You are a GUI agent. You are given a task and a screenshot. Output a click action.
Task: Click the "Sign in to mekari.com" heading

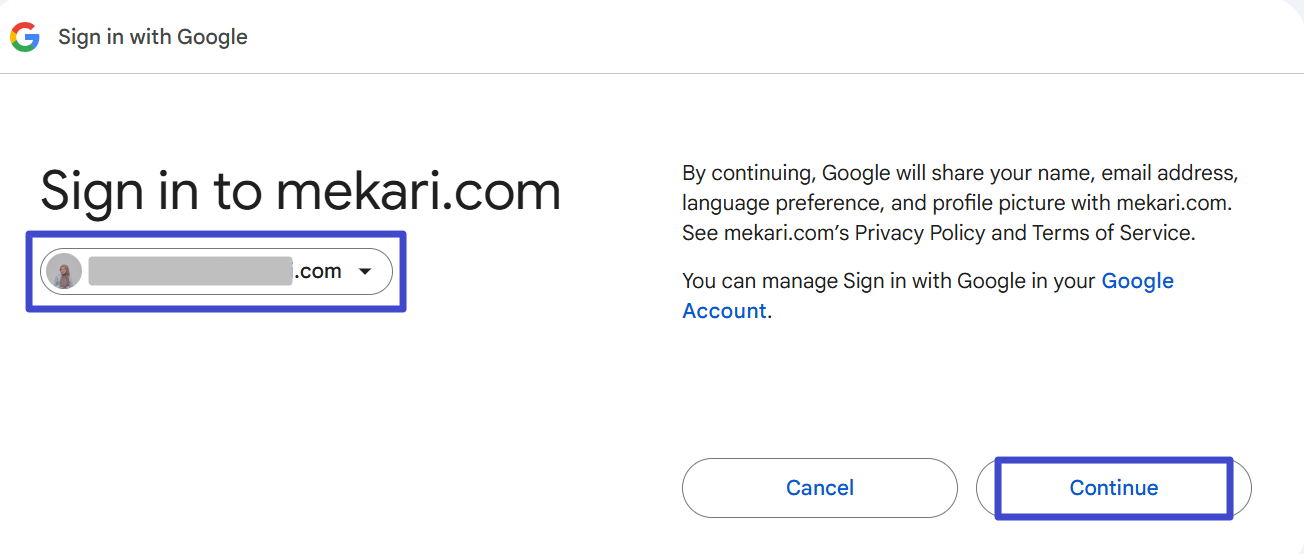coord(301,190)
